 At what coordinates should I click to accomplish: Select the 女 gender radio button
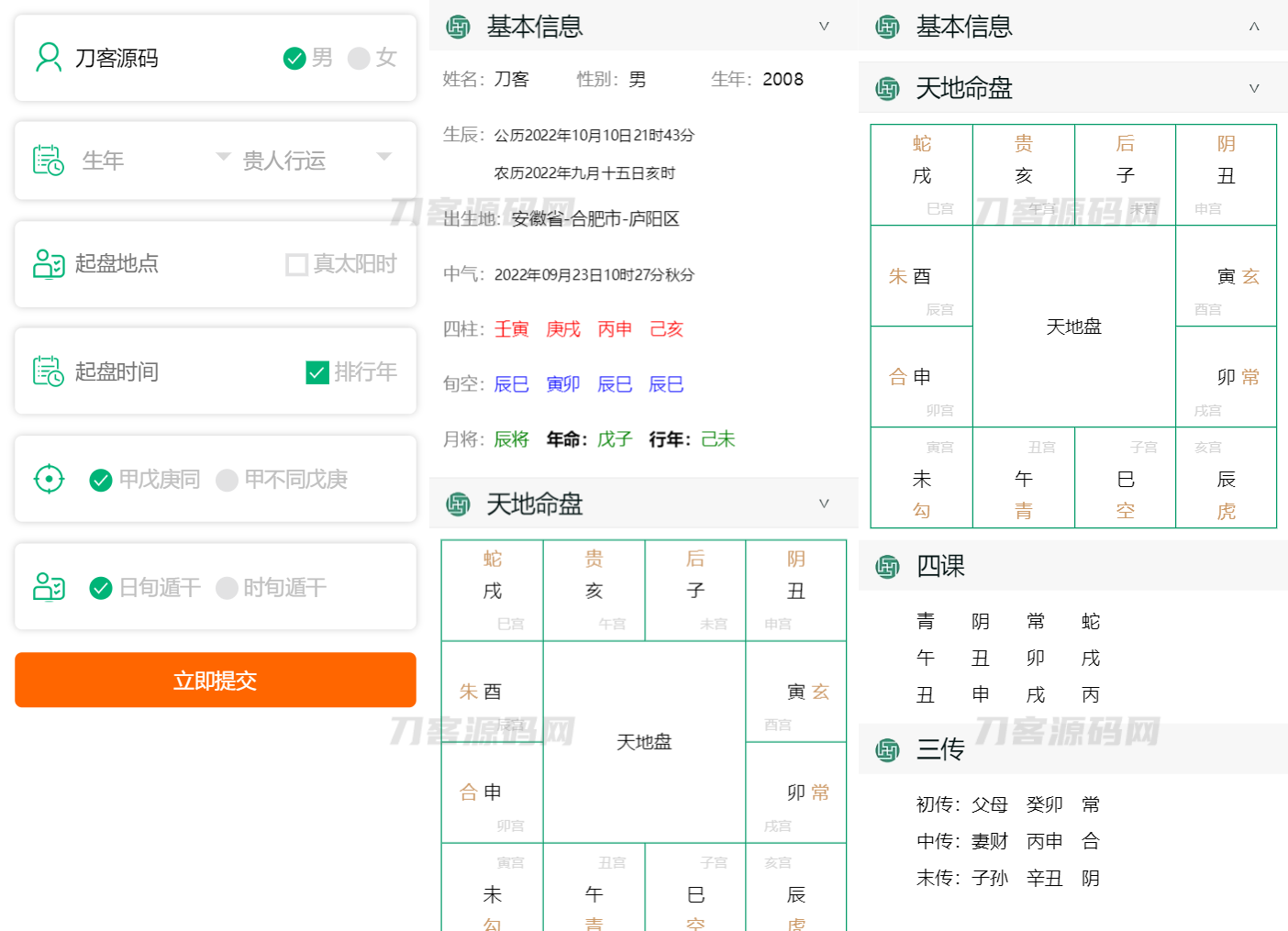[x=358, y=58]
